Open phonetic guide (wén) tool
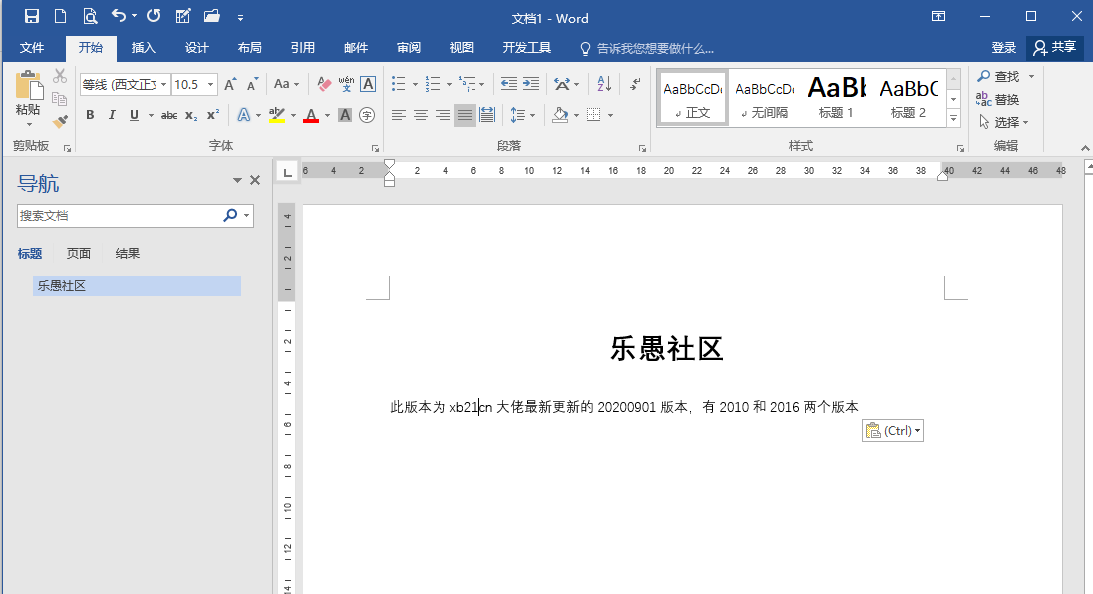This screenshot has height=594, width=1093. tap(346, 84)
